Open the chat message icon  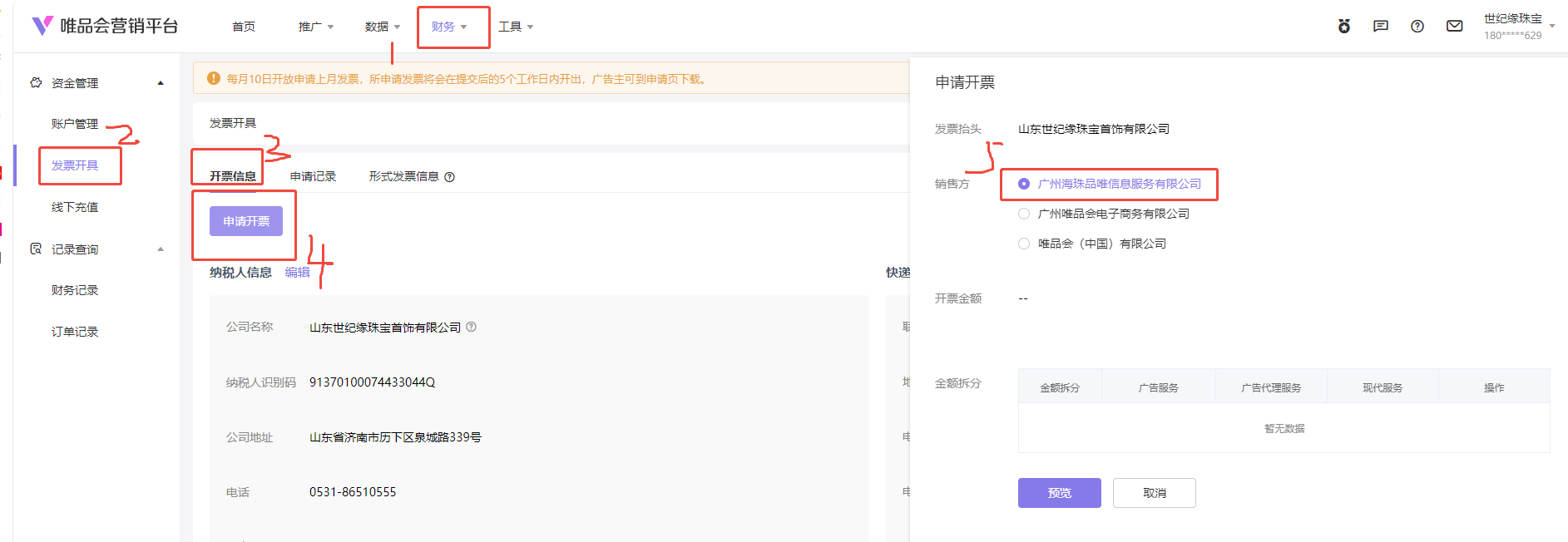click(1381, 27)
